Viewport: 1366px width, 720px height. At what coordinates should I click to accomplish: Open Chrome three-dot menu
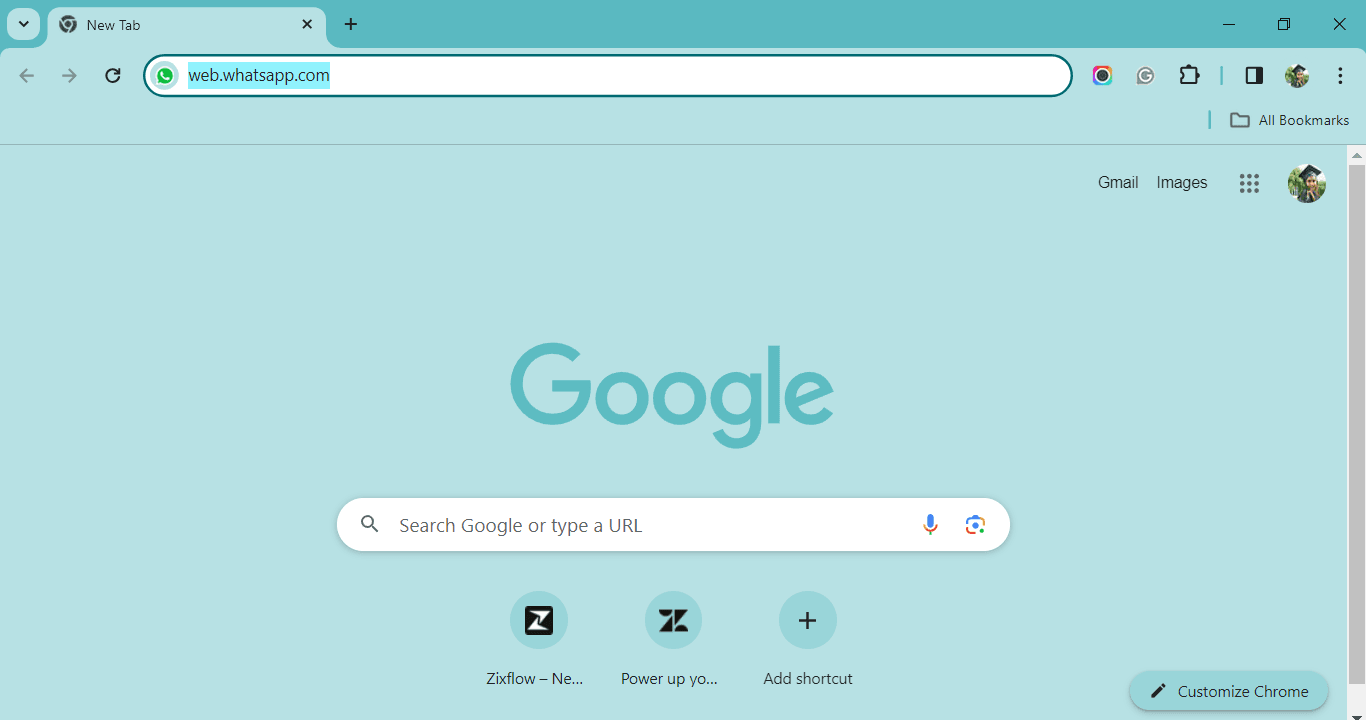pos(1340,75)
